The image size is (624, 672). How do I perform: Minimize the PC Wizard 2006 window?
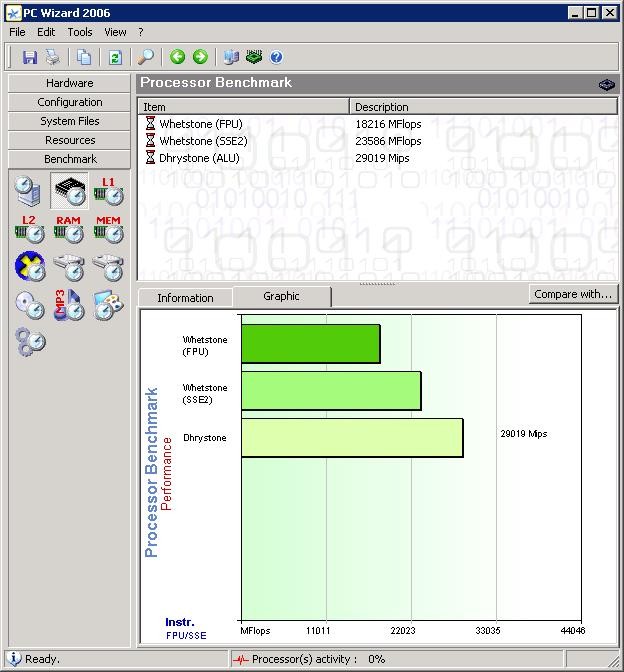(x=575, y=13)
